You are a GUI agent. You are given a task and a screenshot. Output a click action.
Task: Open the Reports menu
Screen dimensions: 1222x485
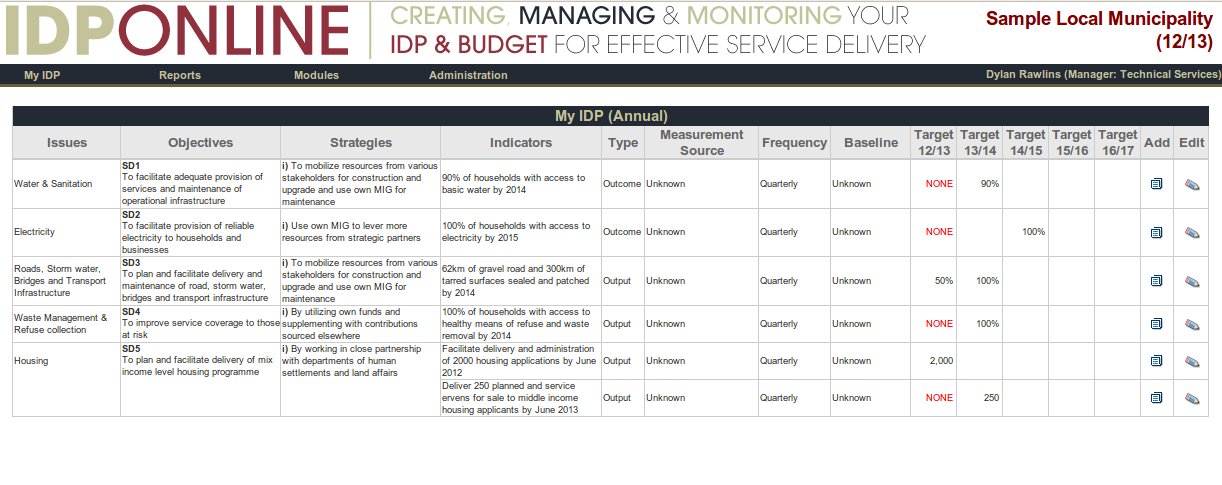pyautogui.click(x=180, y=75)
